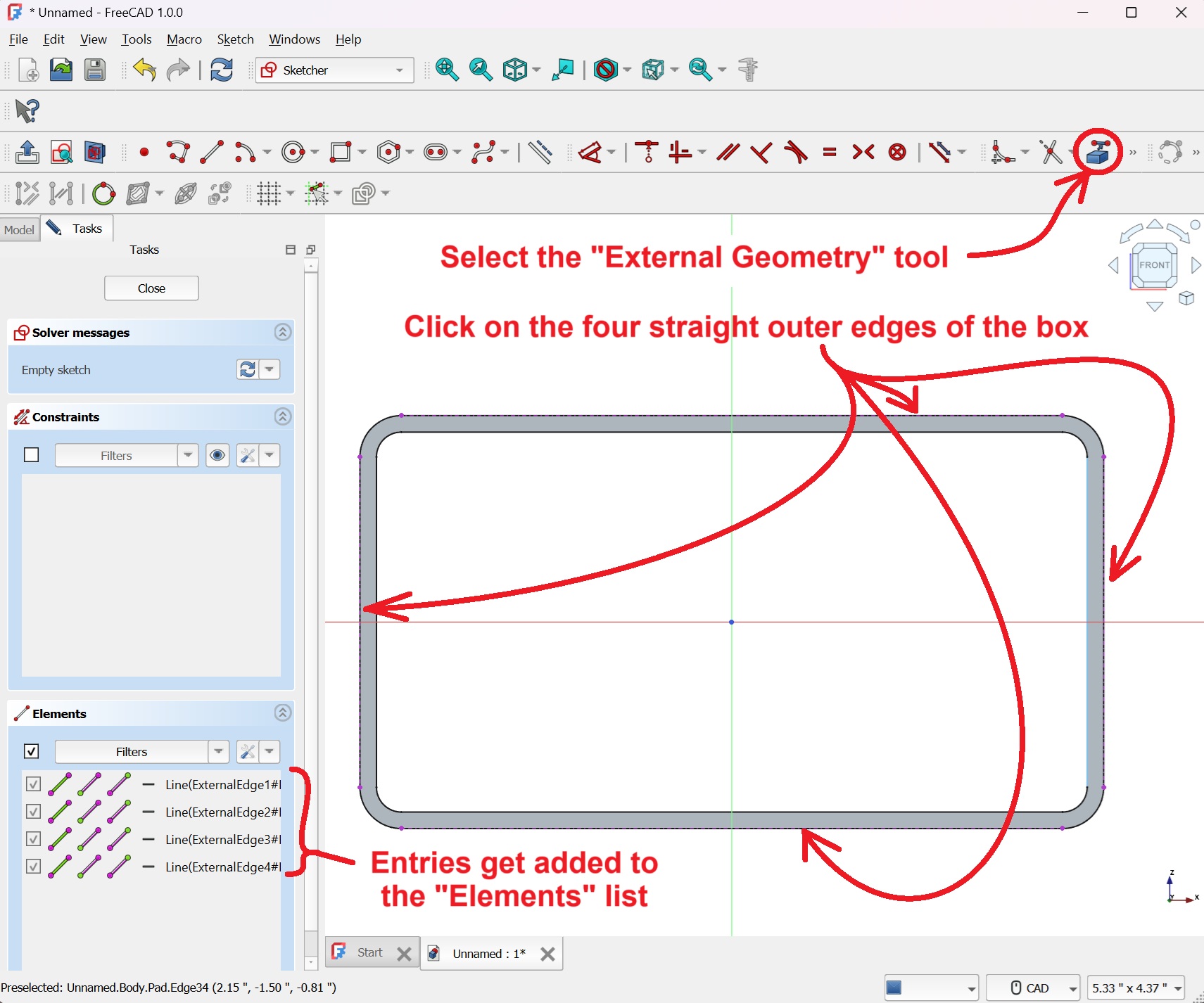This screenshot has height=1003, width=1204.
Task: Select the Create Line tool
Action: 211,152
